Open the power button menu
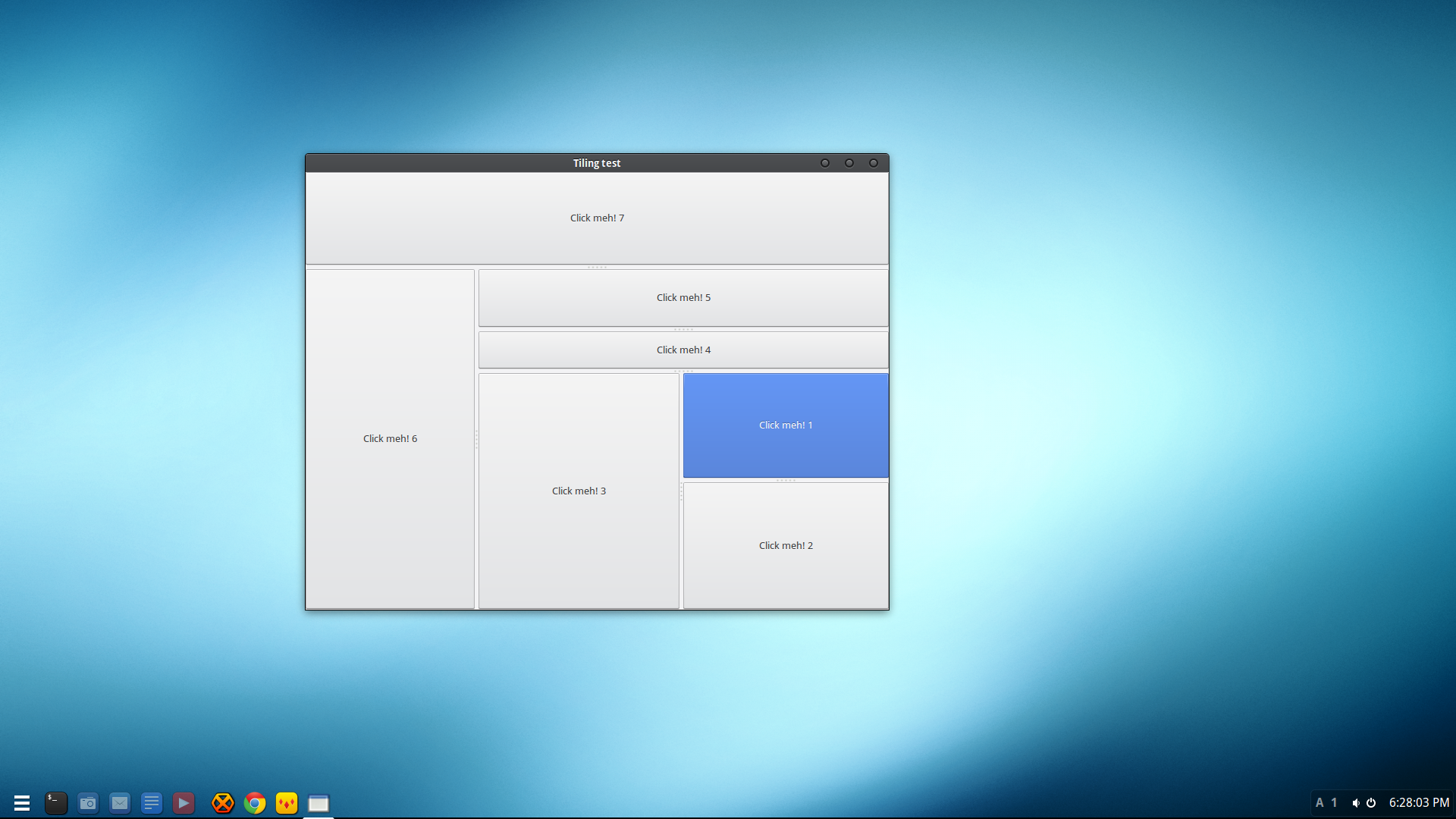This screenshot has width=1456, height=819. click(x=1371, y=802)
